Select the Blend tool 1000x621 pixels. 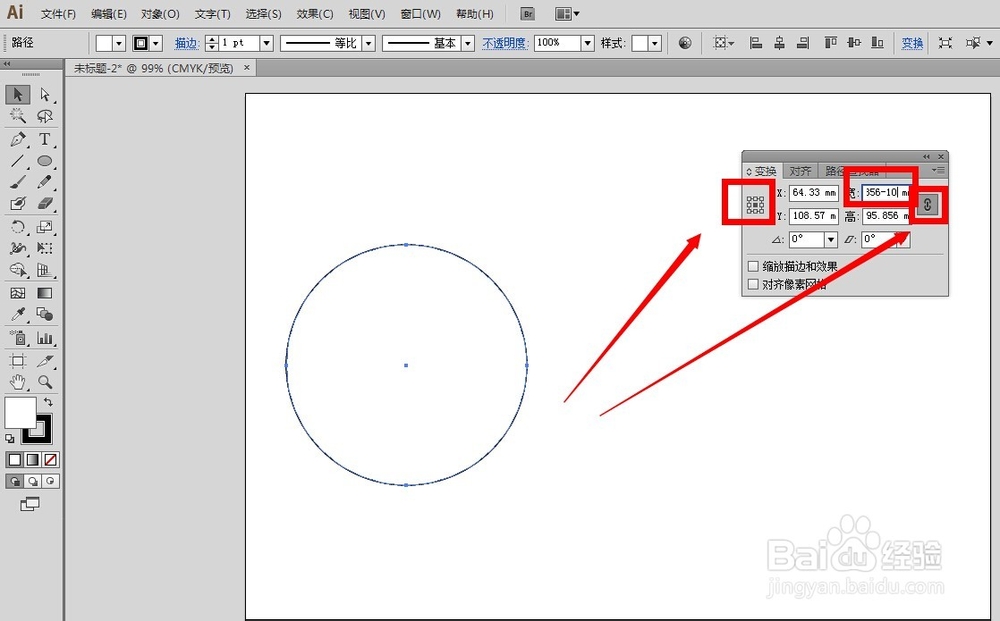point(45,314)
